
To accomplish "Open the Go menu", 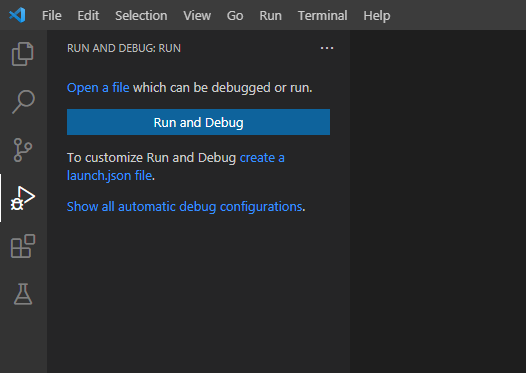I will pos(235,15).
